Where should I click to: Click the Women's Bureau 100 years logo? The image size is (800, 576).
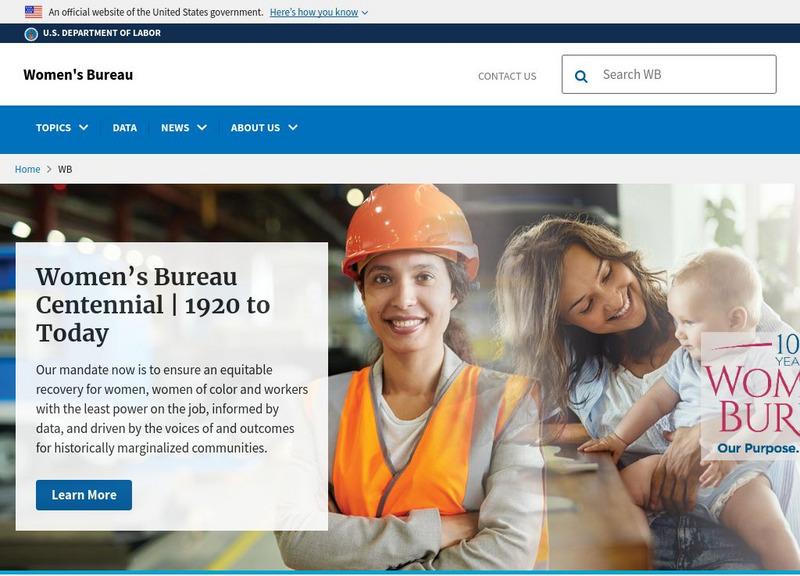(751, 396)
